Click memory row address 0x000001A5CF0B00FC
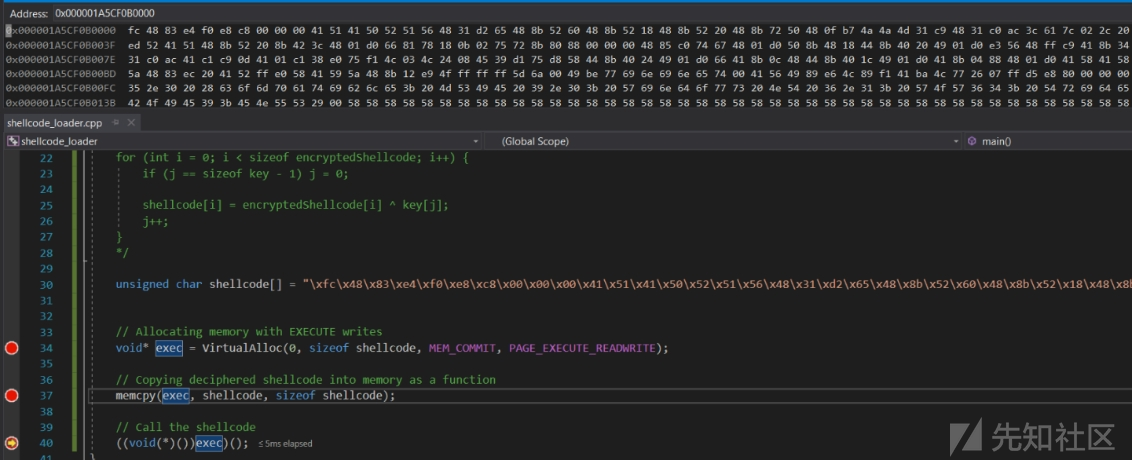The height and width of the screenshot is (460, 1132). (61, 88)
